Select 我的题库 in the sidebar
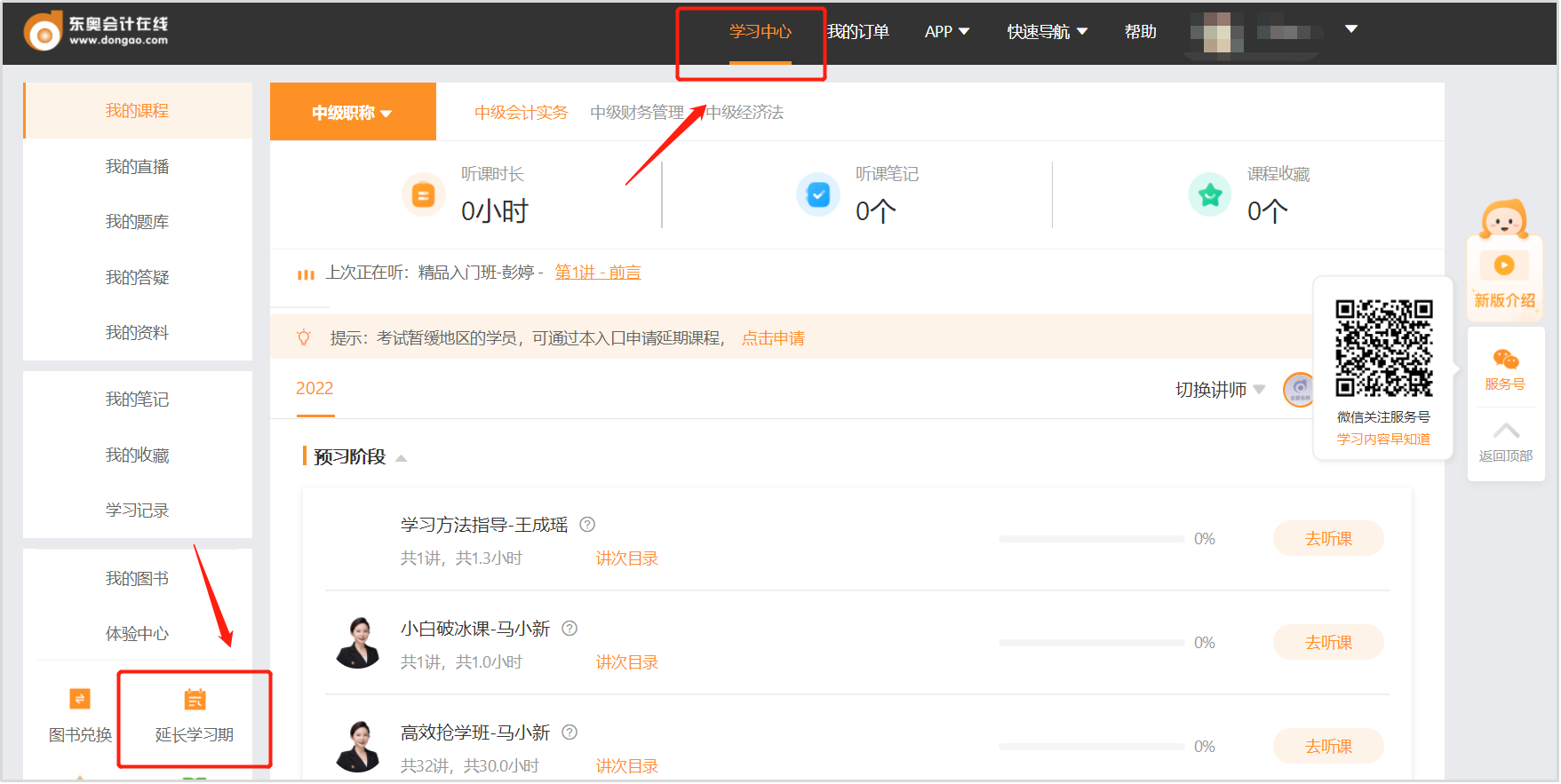The height and width of the screenshot is (784, 1561). pos(137,222)
